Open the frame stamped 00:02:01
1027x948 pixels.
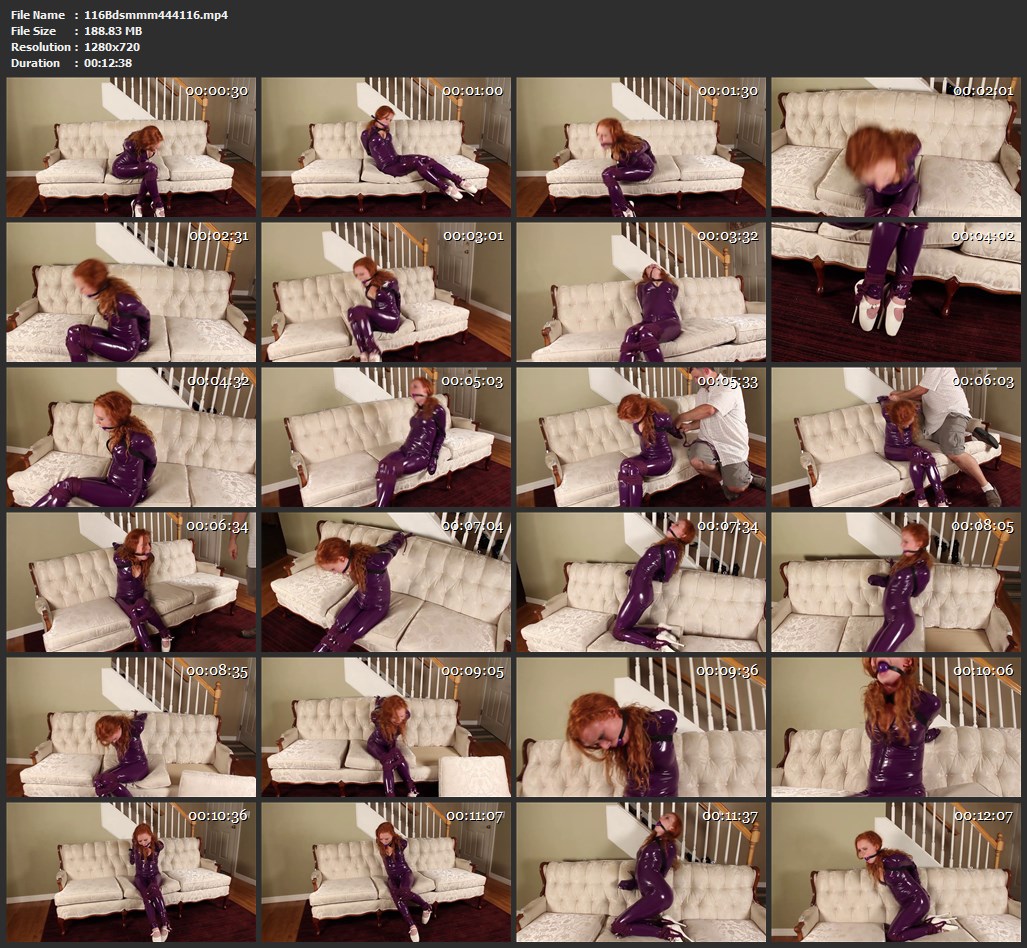coord(896,147)
